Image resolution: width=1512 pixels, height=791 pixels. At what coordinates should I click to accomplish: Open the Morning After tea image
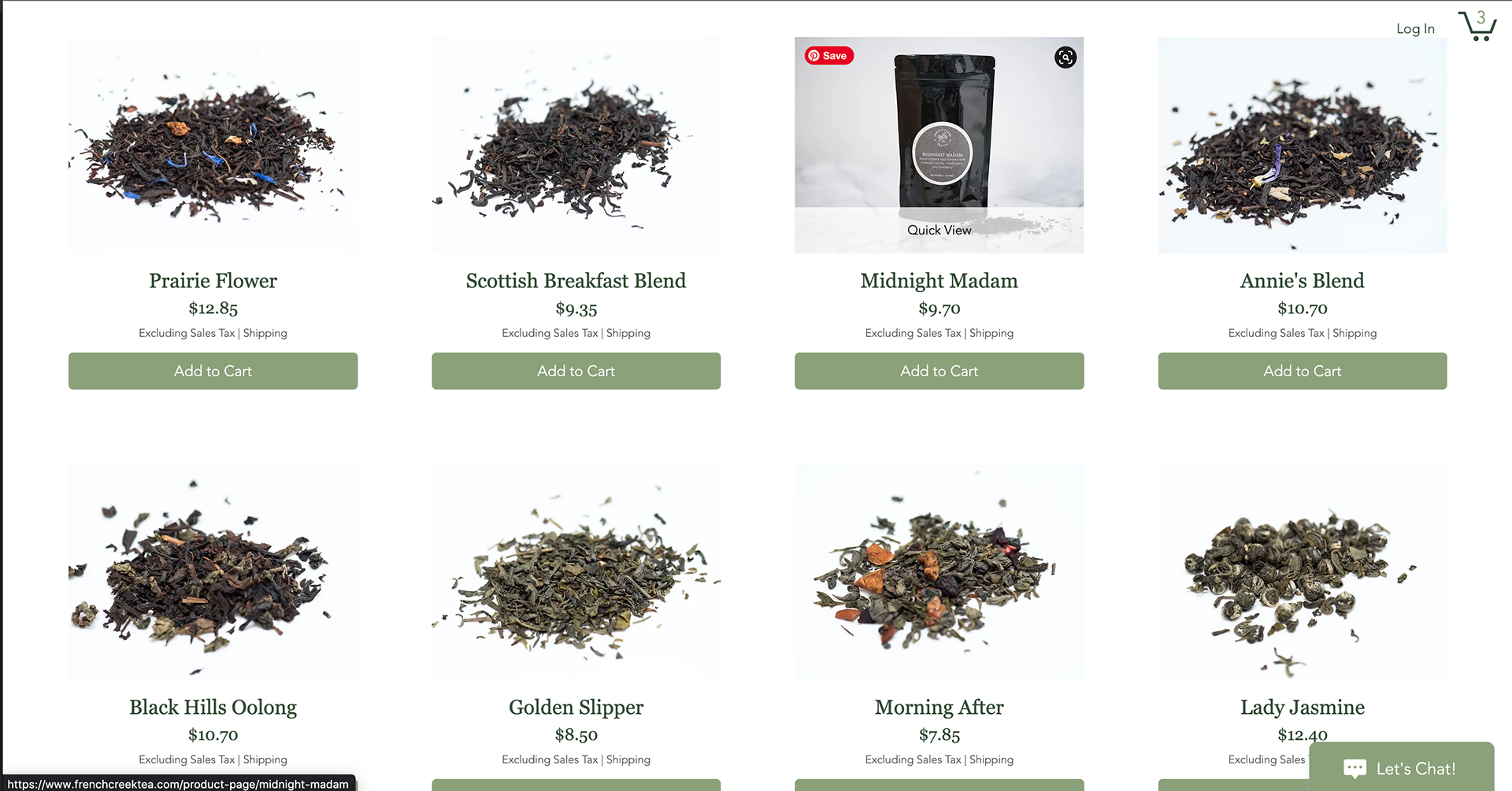939,571
